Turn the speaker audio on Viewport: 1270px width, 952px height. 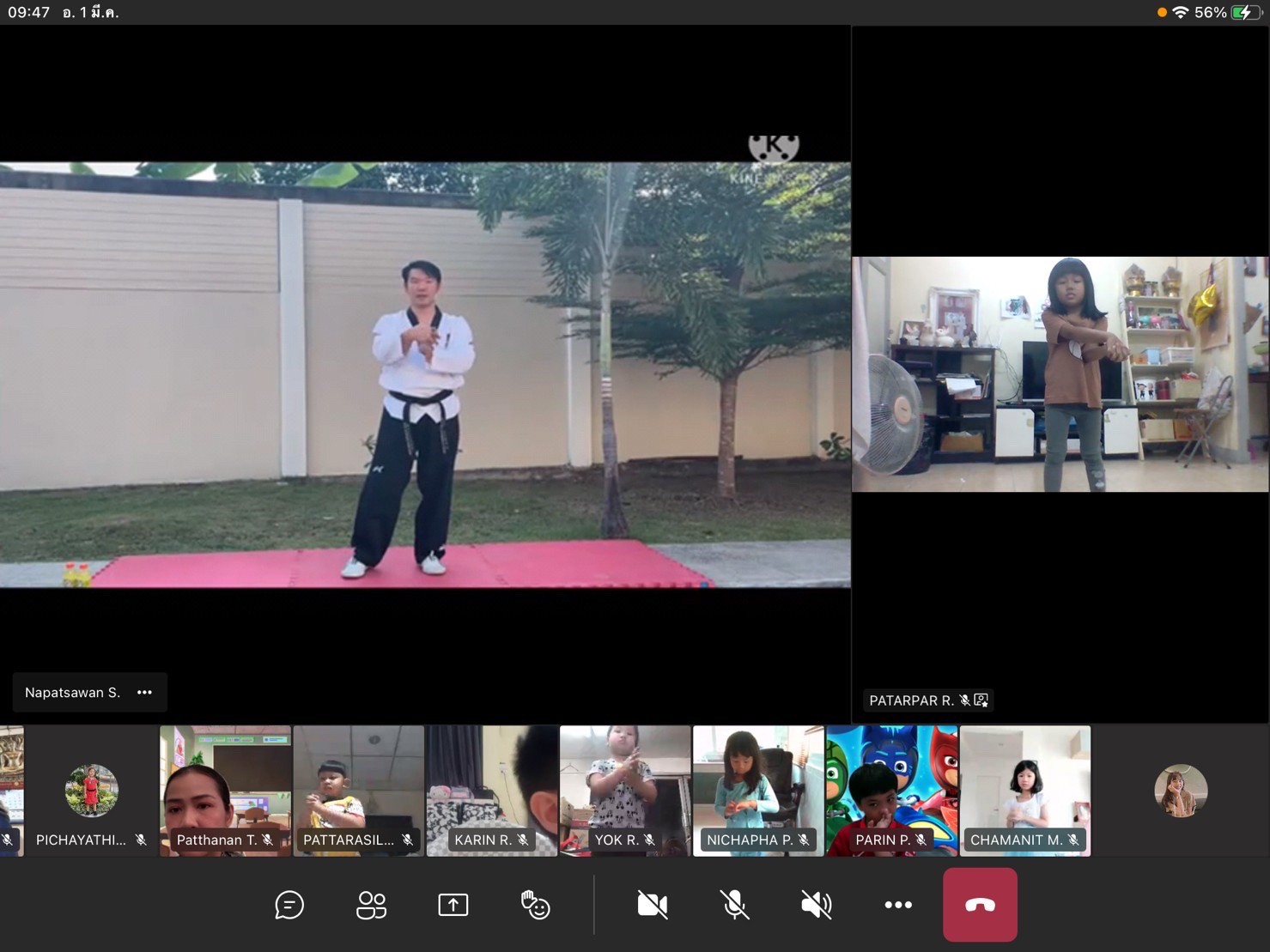[x=816, y=905]
